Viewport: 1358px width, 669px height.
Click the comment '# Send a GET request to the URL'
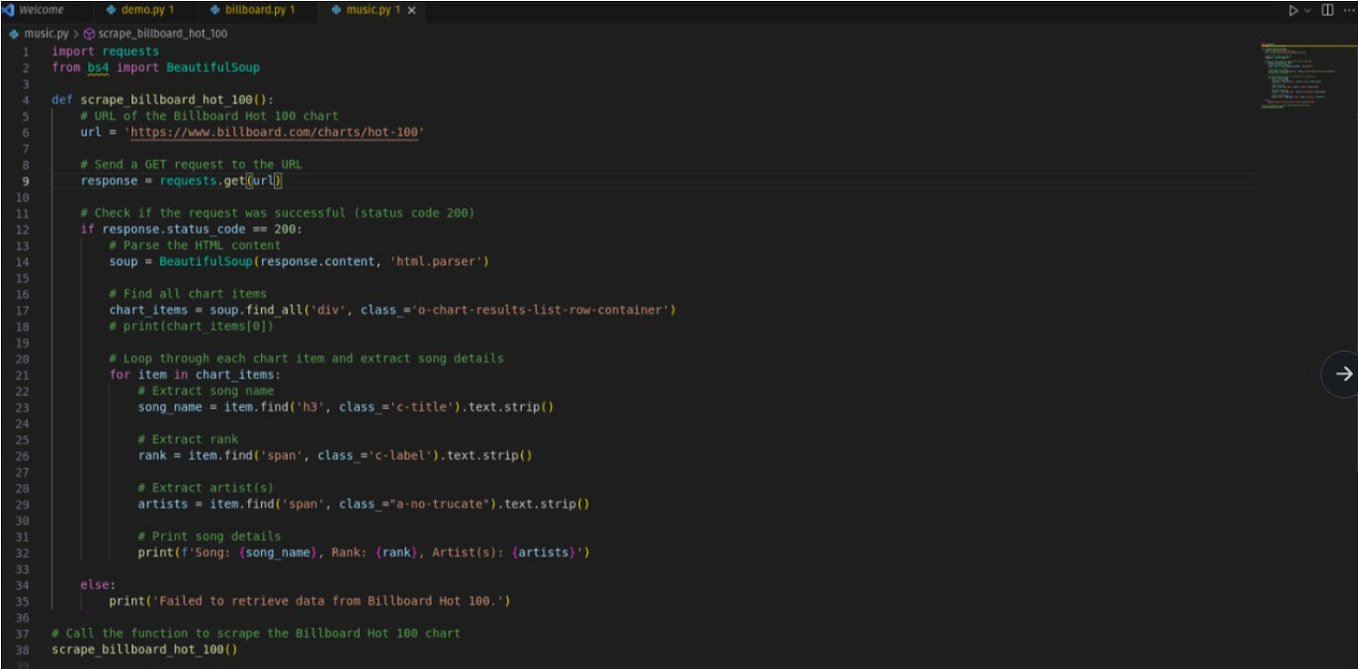191,164
